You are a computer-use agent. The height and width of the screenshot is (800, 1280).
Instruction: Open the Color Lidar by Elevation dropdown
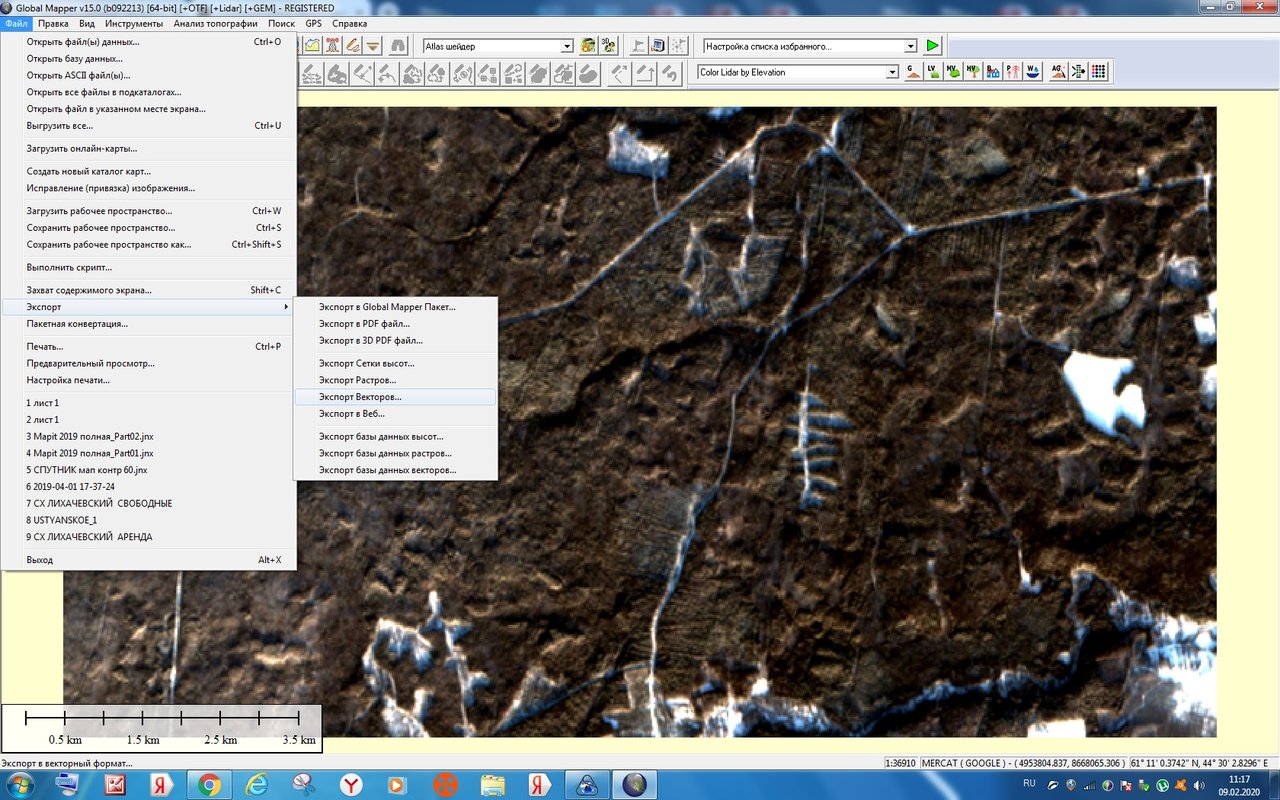click(x=892, y=72)
